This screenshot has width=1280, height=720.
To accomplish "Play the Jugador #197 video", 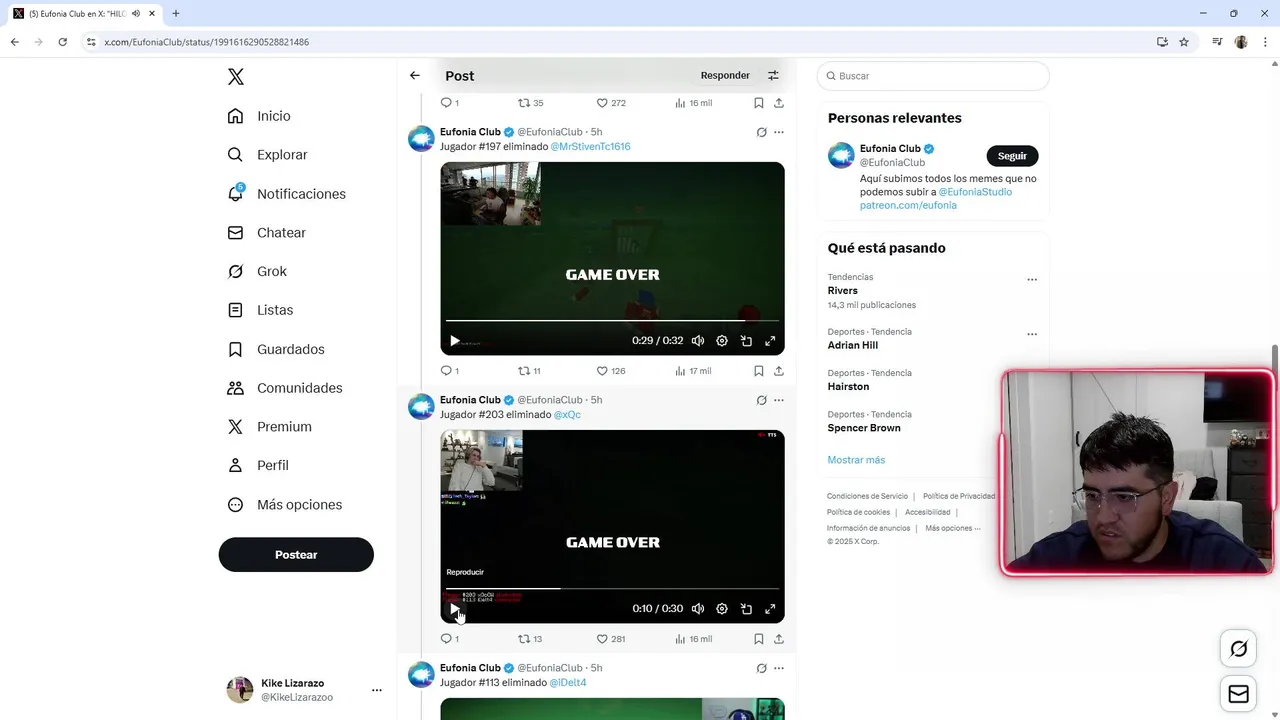I will pyautogui.click(x=455, y=341).
